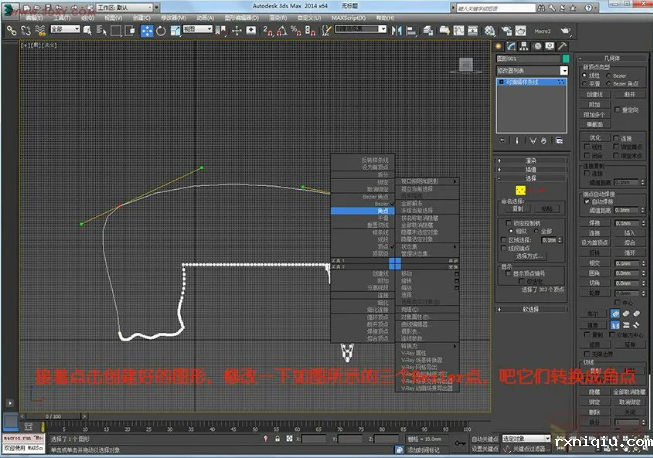Screen dimensions: 653x458
Task: Click the Unlink Selection tool
Action: click(26, 30)
